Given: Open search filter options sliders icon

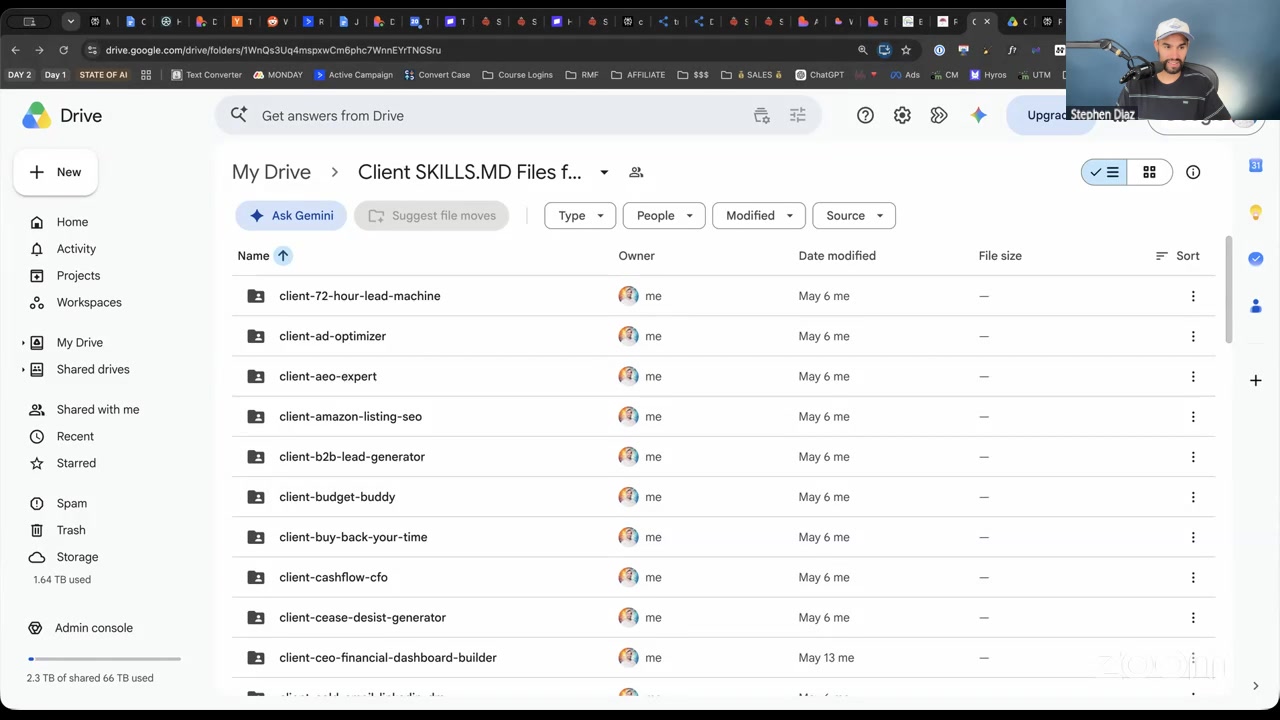Looking at the screenshot, I should tap(797, 116).
